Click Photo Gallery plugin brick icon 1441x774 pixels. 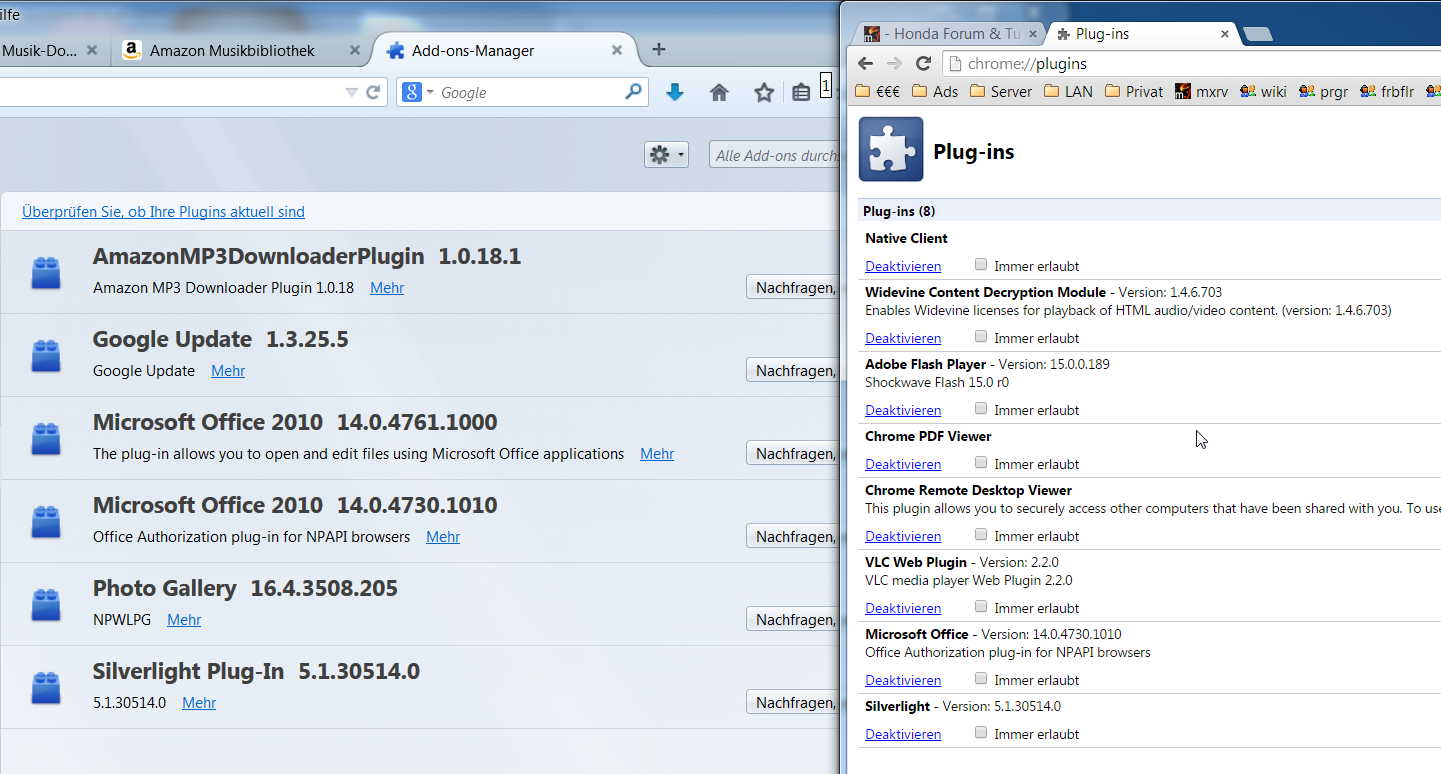(46, 604)
